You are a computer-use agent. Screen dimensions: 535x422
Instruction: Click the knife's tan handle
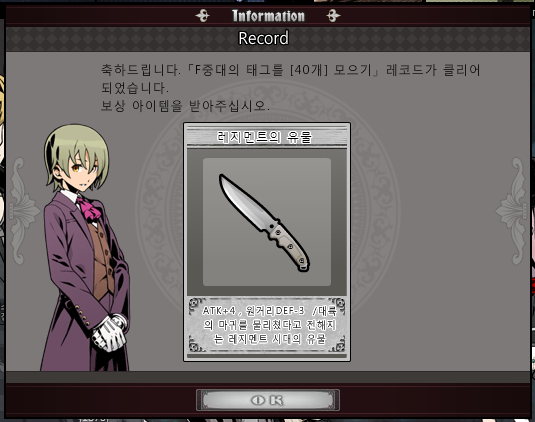pos(289,246)
